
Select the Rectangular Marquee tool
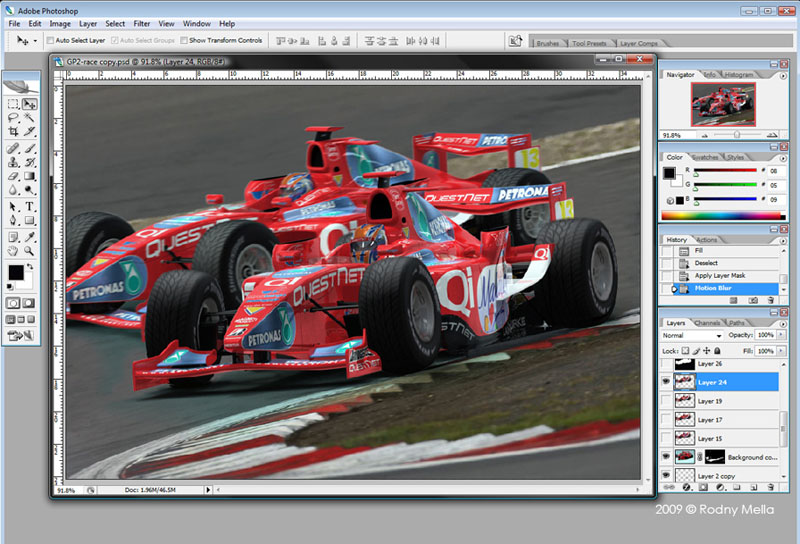(x=13, y=103)
